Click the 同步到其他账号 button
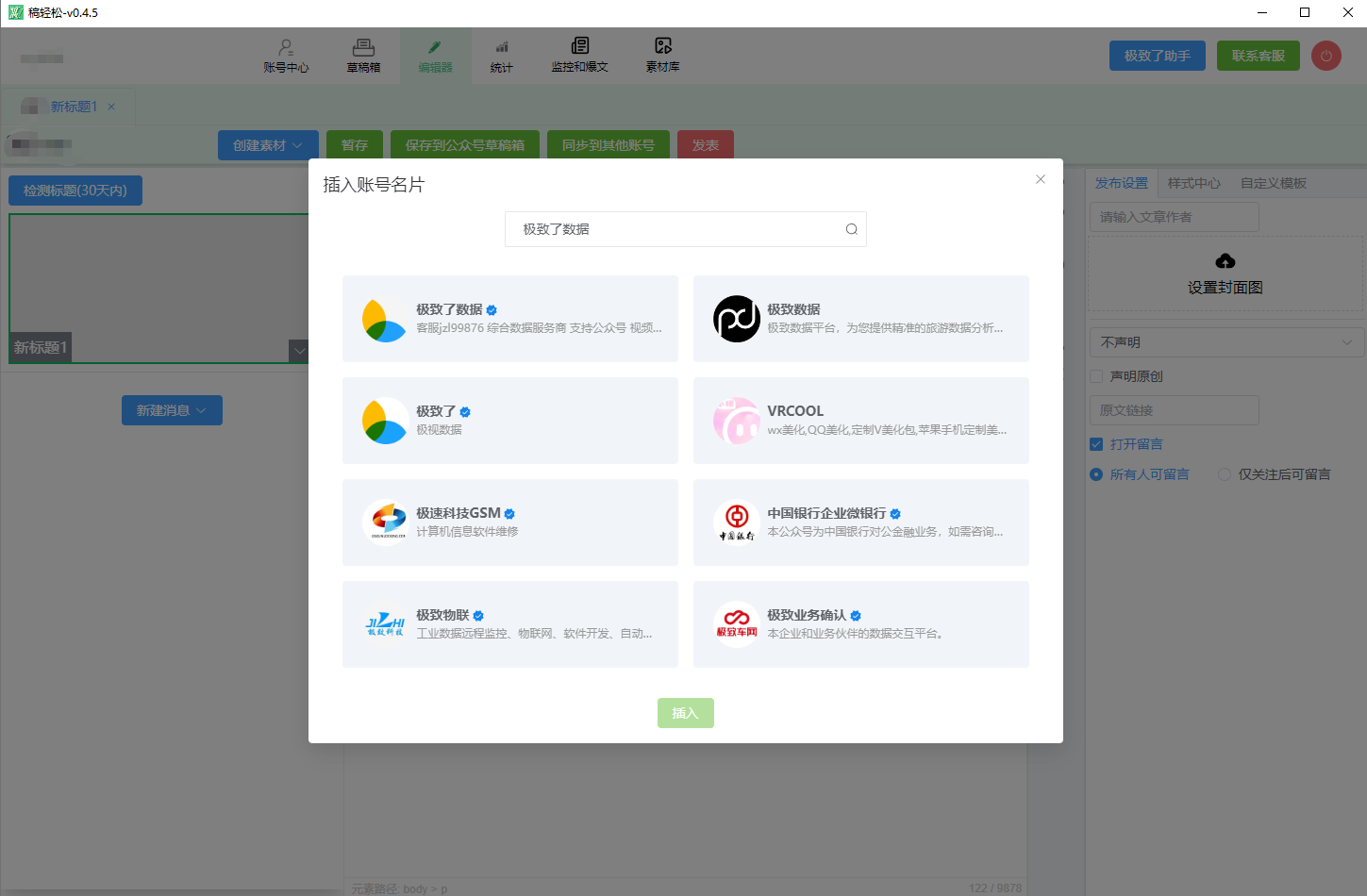The width and height of the screenshot is (1367, 896). 608,145
